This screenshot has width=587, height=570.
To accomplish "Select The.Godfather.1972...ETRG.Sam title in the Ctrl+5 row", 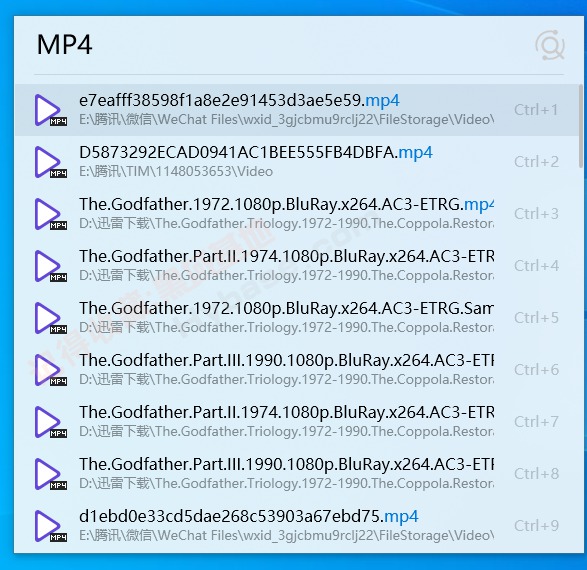I will click(x=286, y=308).
